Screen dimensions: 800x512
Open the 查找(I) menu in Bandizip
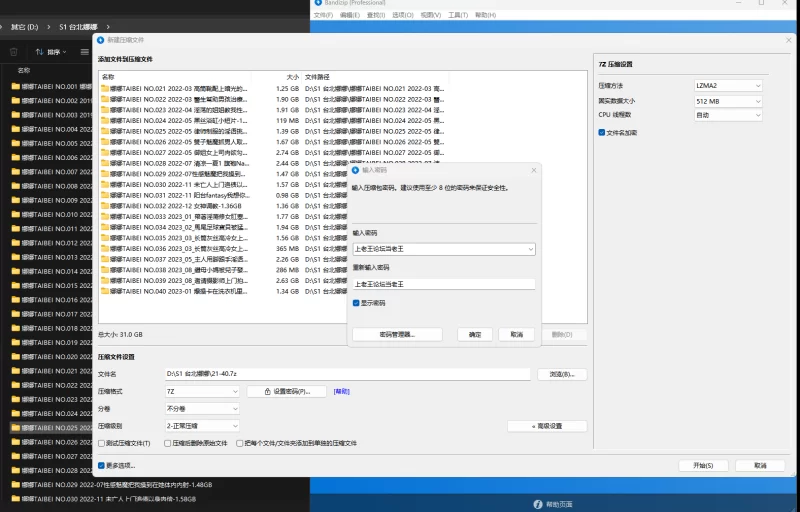376,15
